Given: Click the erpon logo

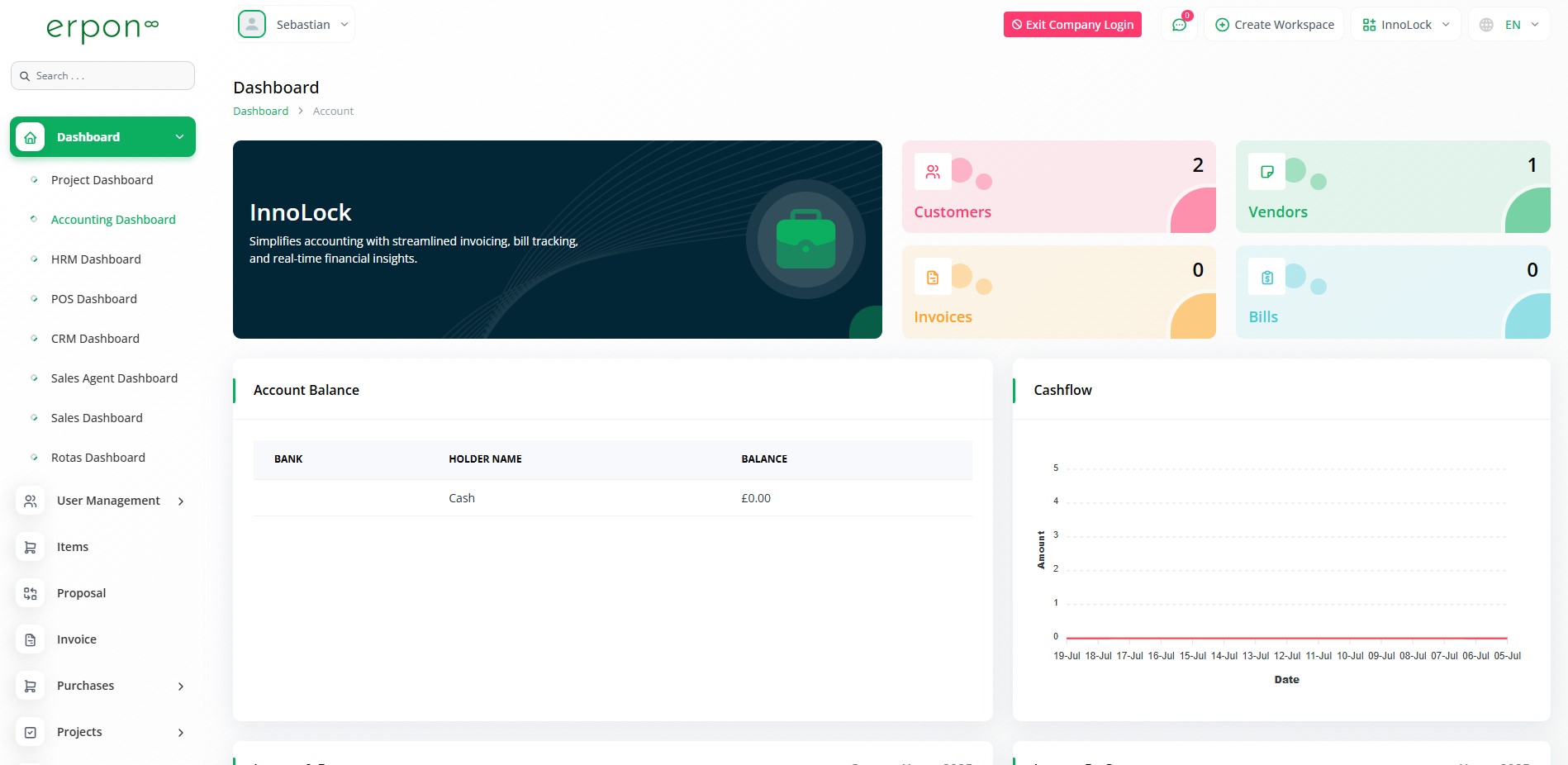Looking at the screenshot, I should point(102,29).
